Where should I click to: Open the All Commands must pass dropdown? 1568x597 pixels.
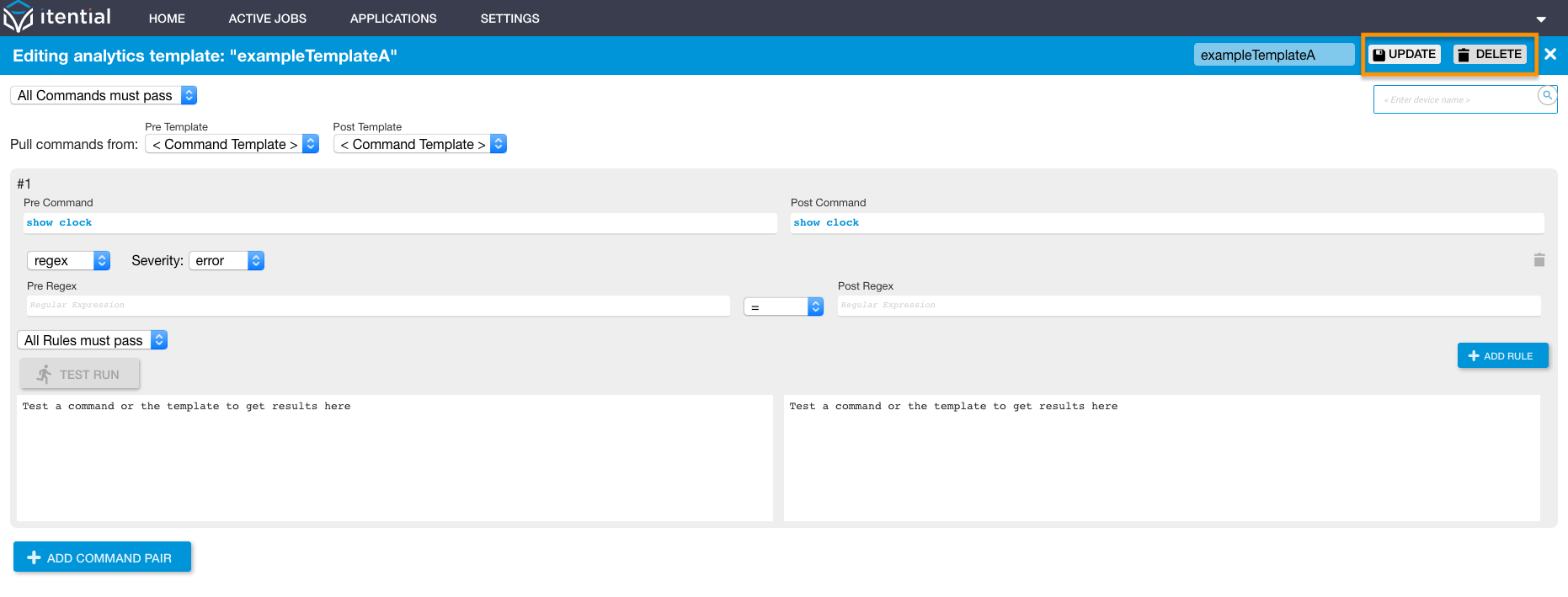coord(104,95)
